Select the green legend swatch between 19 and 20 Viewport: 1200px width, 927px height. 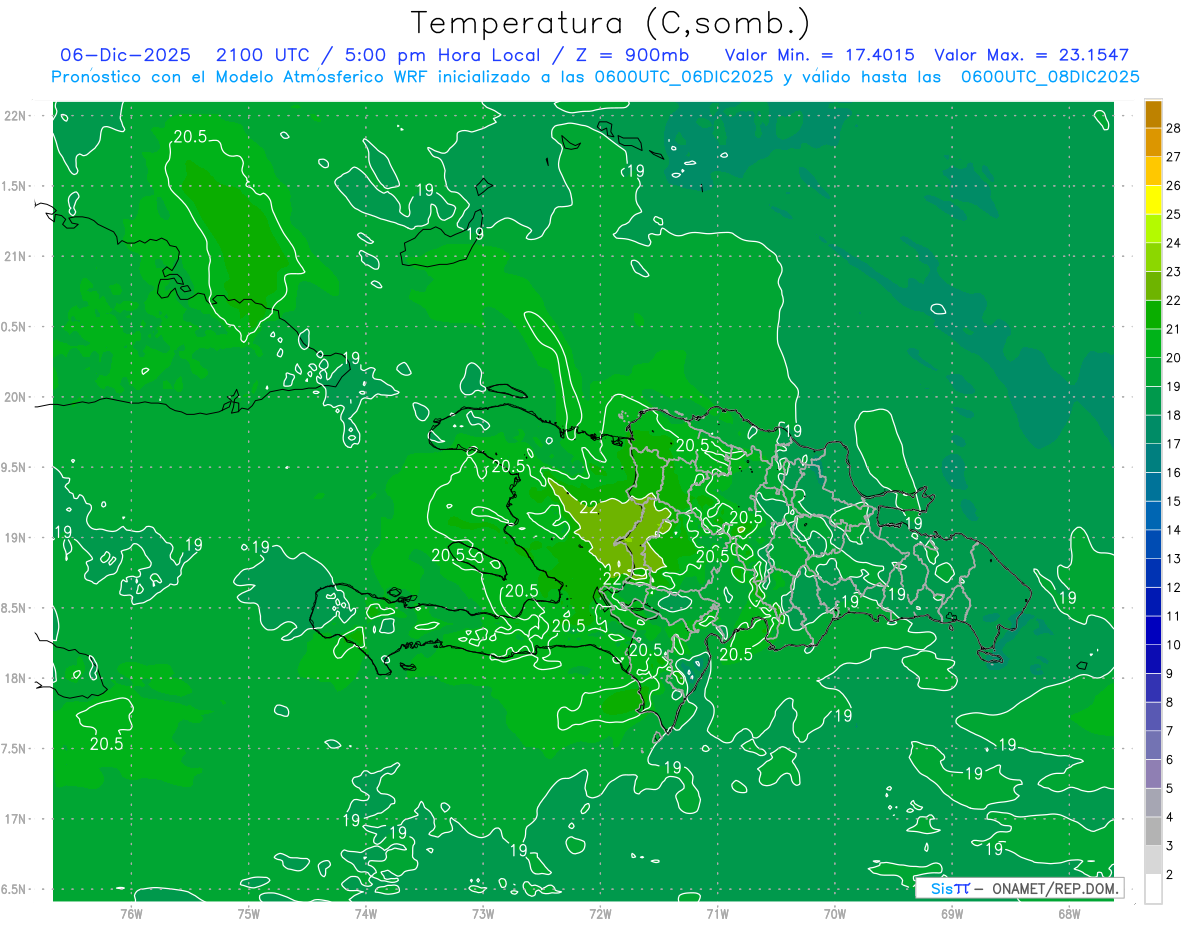[1154, 373]
